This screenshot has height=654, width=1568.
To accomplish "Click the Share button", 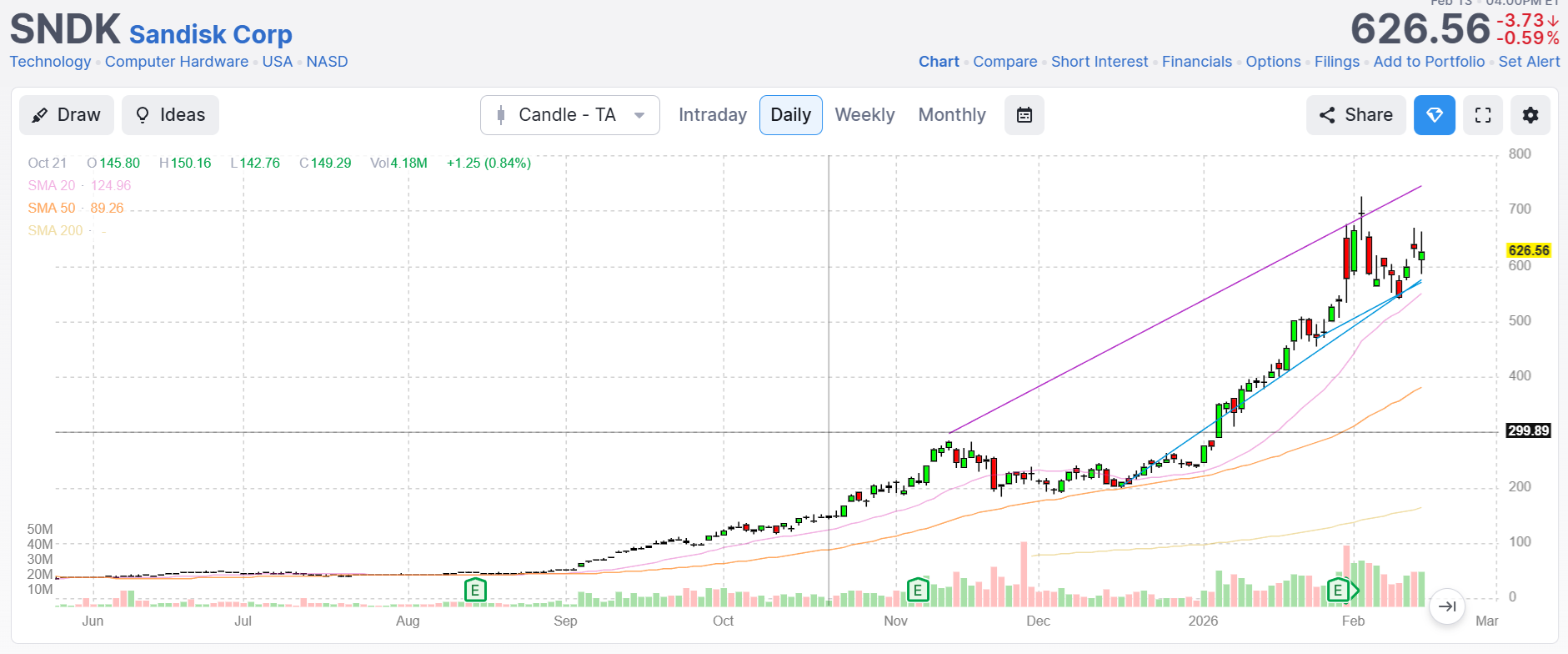I will pyautogui.click(x=1356, y=115).
